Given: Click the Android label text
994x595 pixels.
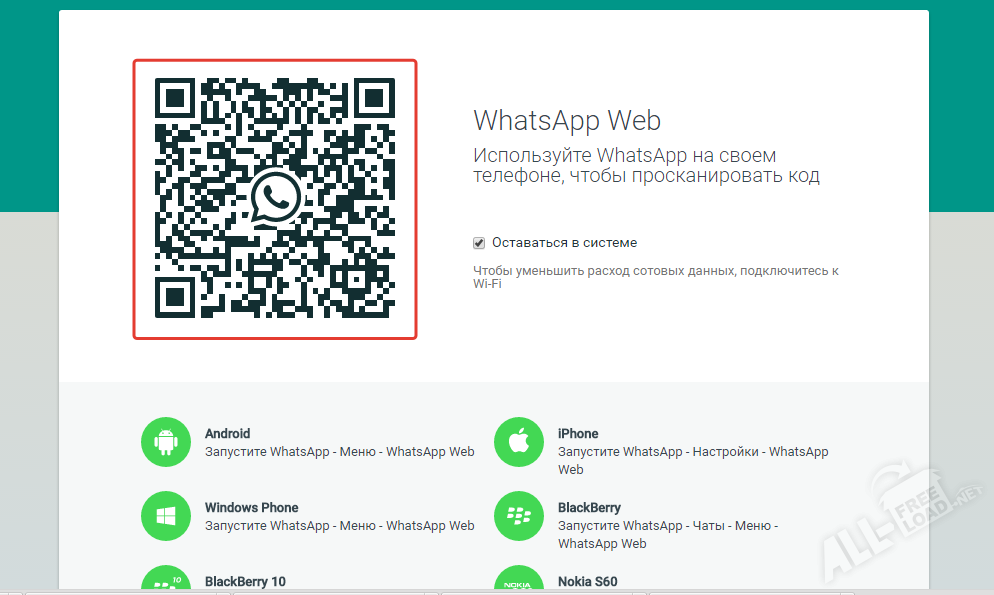Looking at the screenshot, I should [227, 433].
